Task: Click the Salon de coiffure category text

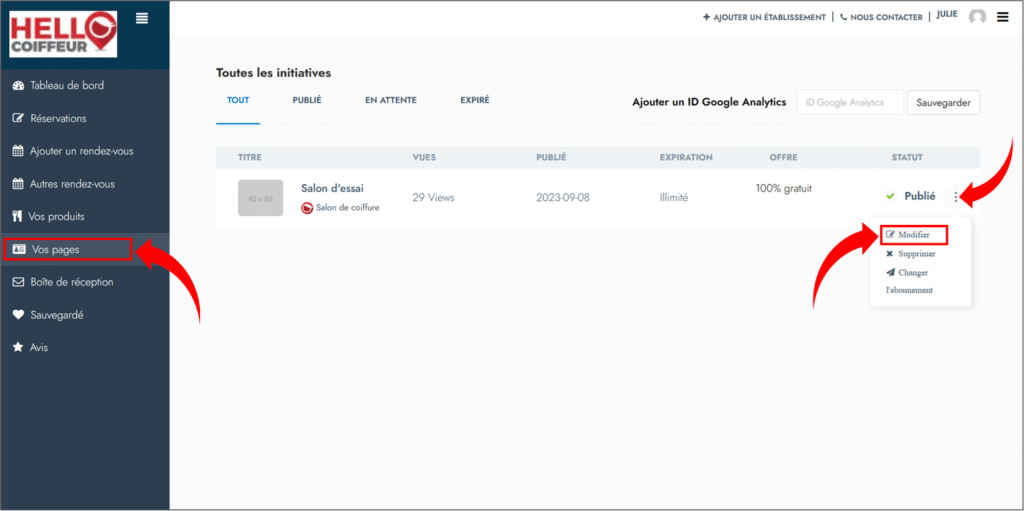Action: pyautogui.click(x=347, y=208)
